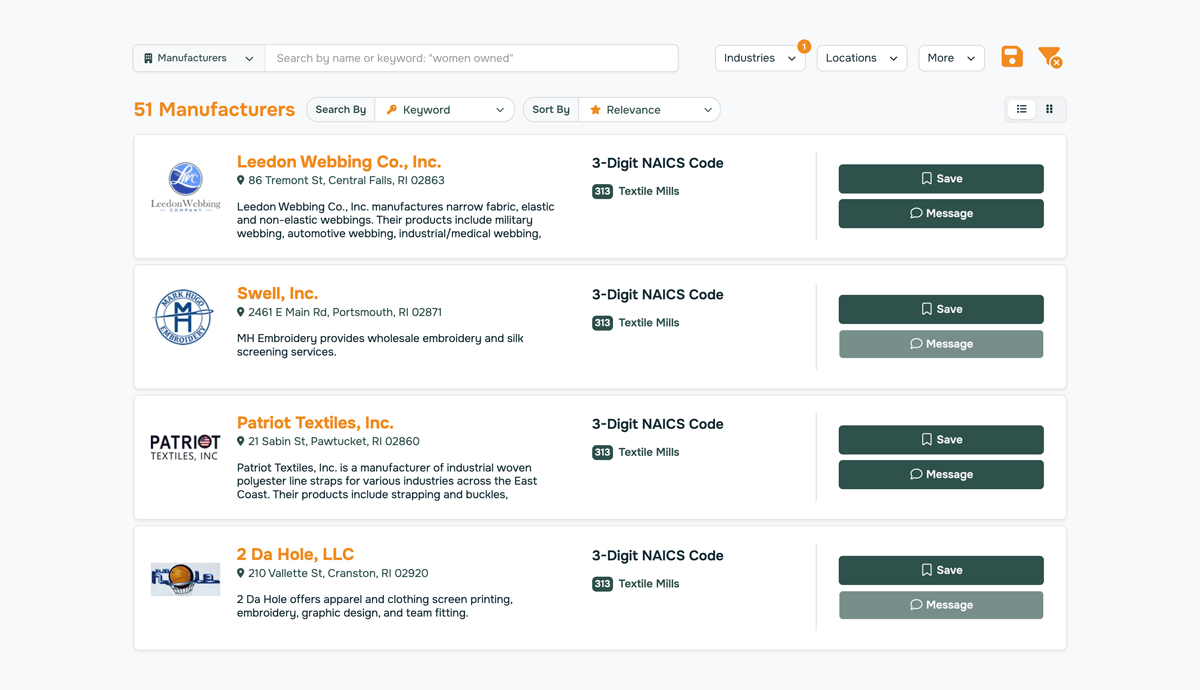
Task: Click the map pin beside 21 Sabin St
Action: click(x=240, y=441)
